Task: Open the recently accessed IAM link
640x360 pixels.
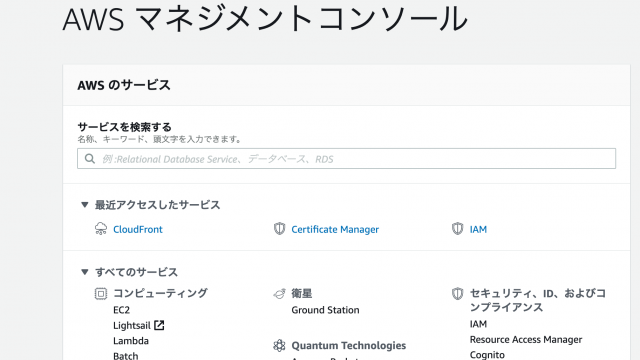Action: coord(478,229)
